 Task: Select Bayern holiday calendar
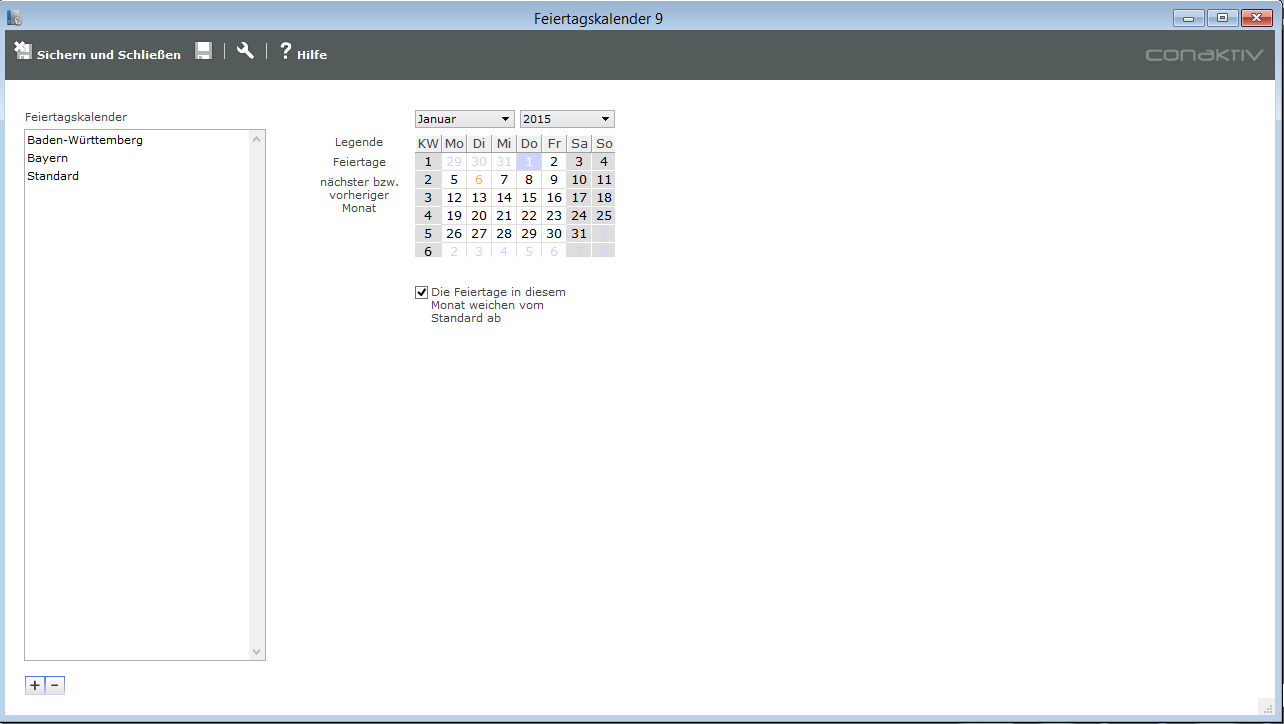(x=48, y=158)
